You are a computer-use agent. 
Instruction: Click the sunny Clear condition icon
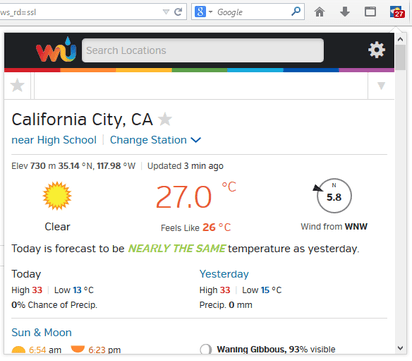[x=57, y=196]
